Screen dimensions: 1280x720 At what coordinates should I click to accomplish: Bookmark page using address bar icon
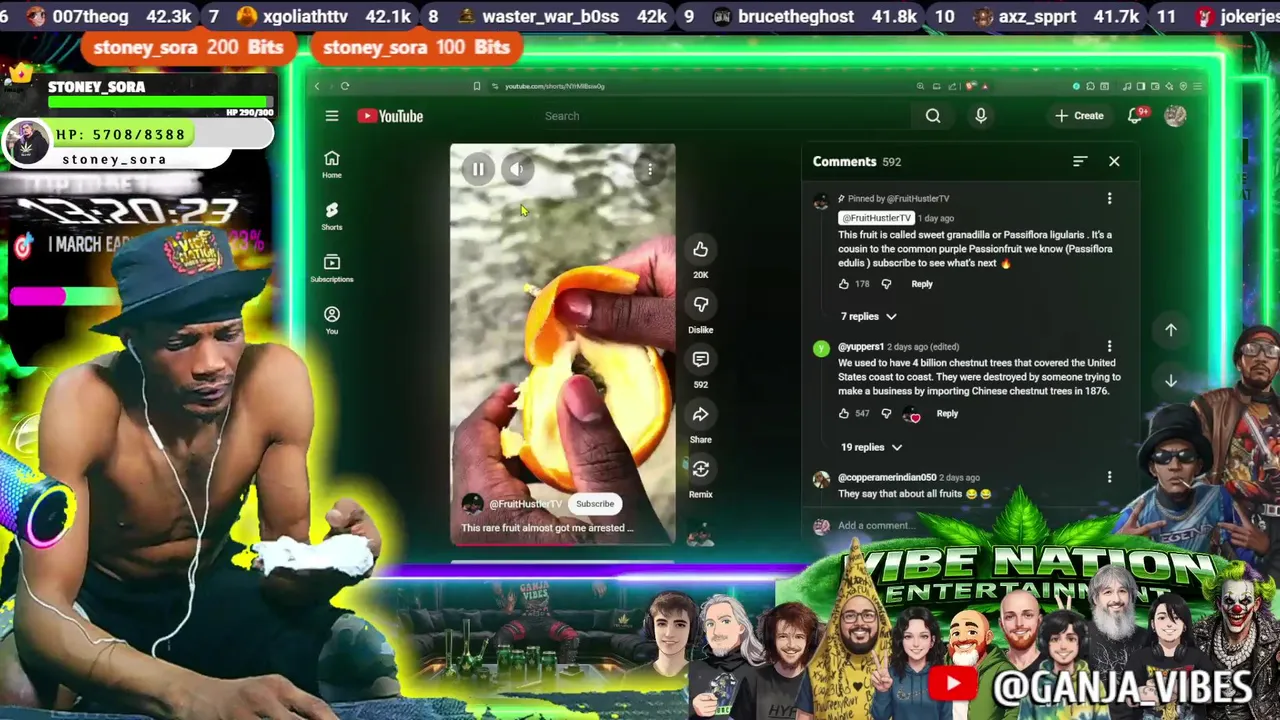477,86
